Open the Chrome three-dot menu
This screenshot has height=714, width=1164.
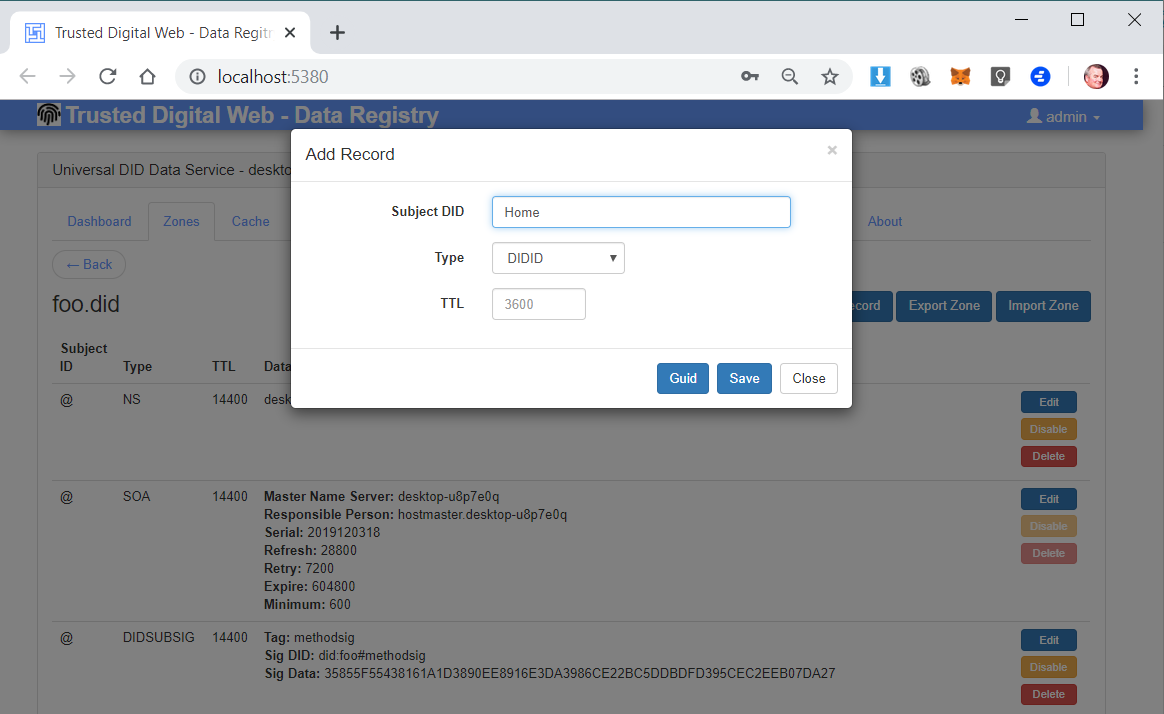point(1136,76)
